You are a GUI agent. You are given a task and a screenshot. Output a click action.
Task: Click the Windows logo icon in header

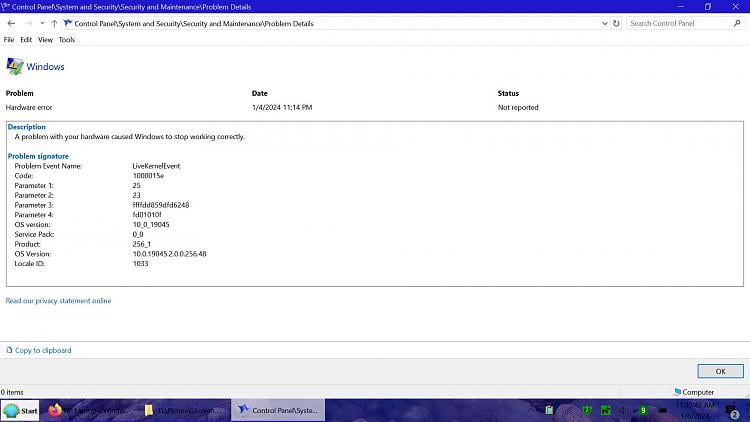[14, 67]
